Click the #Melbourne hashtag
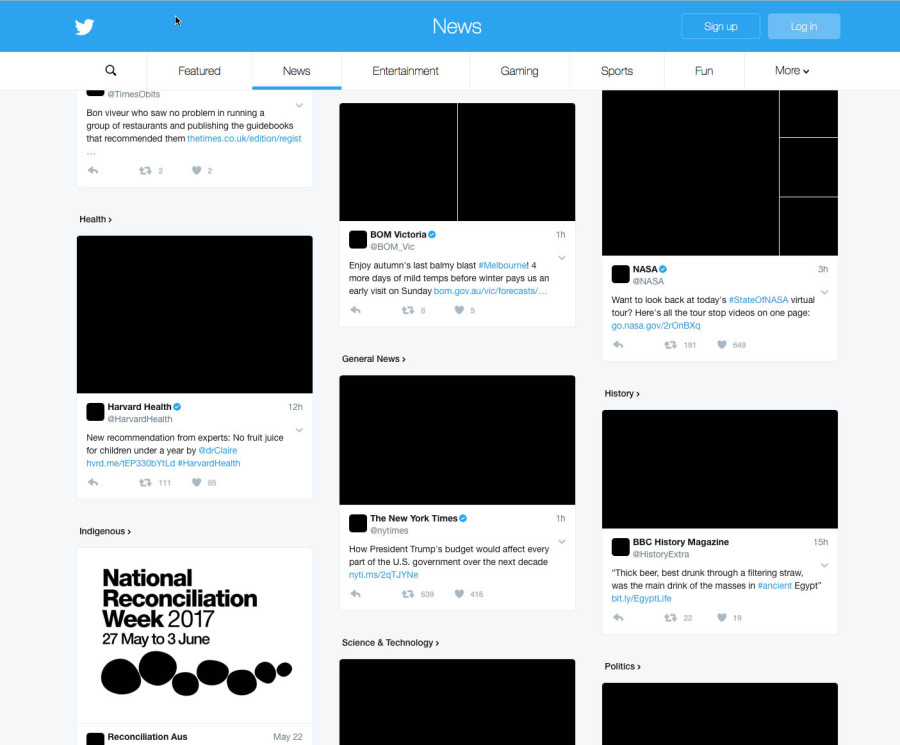This screenshot has width=900, height=745. pos(502,265)
